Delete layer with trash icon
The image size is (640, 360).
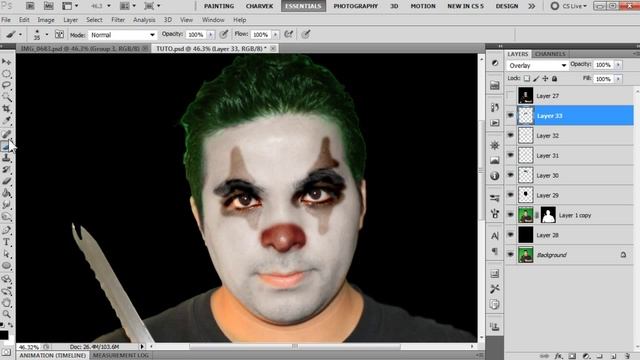pos(628,356)
